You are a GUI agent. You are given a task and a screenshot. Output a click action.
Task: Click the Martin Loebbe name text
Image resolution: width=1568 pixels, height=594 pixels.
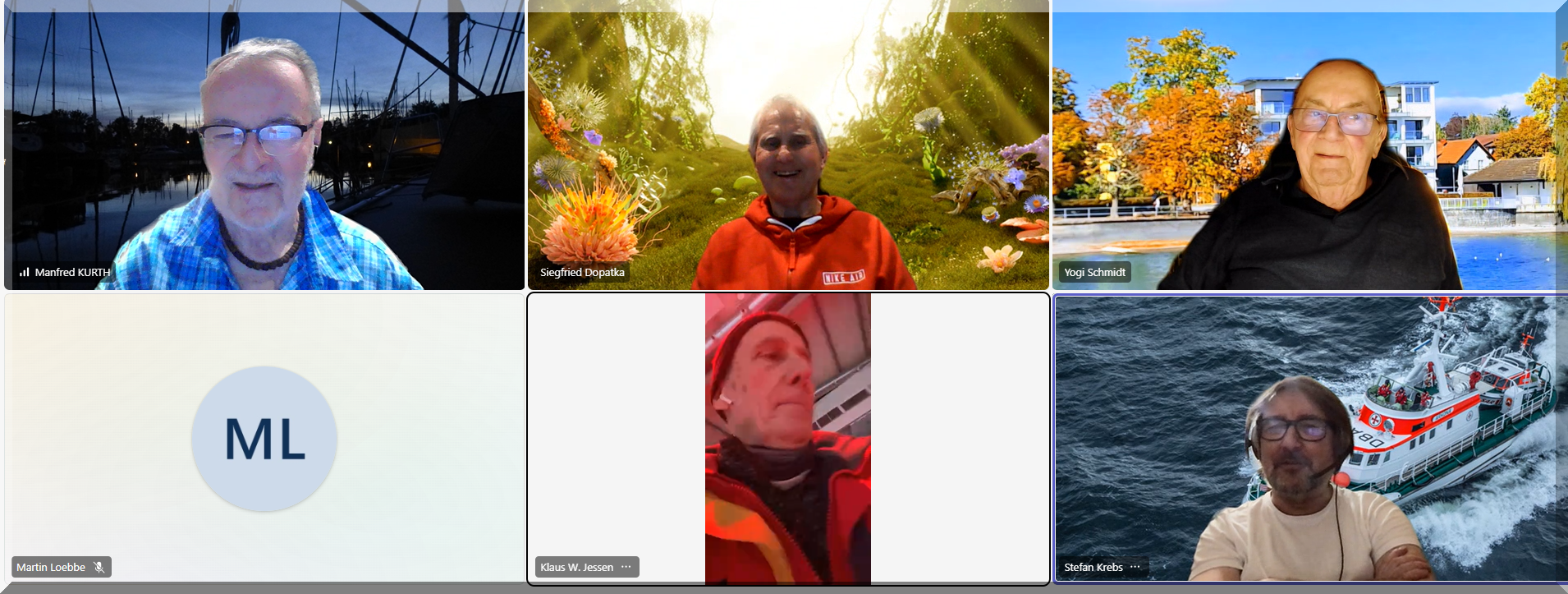(51, 567)
